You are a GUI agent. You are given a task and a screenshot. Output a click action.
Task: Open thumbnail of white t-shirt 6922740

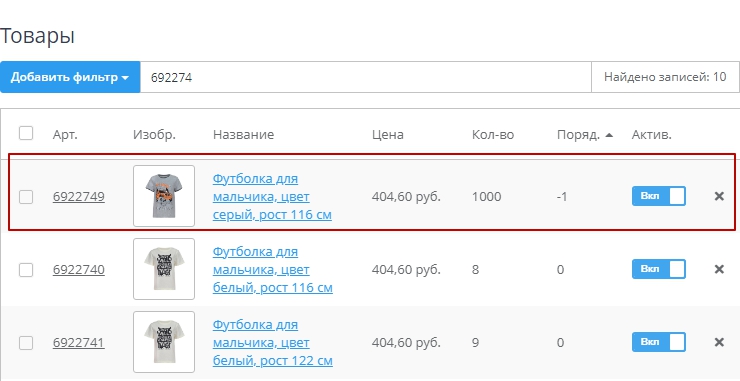click(x=164, y=269)
